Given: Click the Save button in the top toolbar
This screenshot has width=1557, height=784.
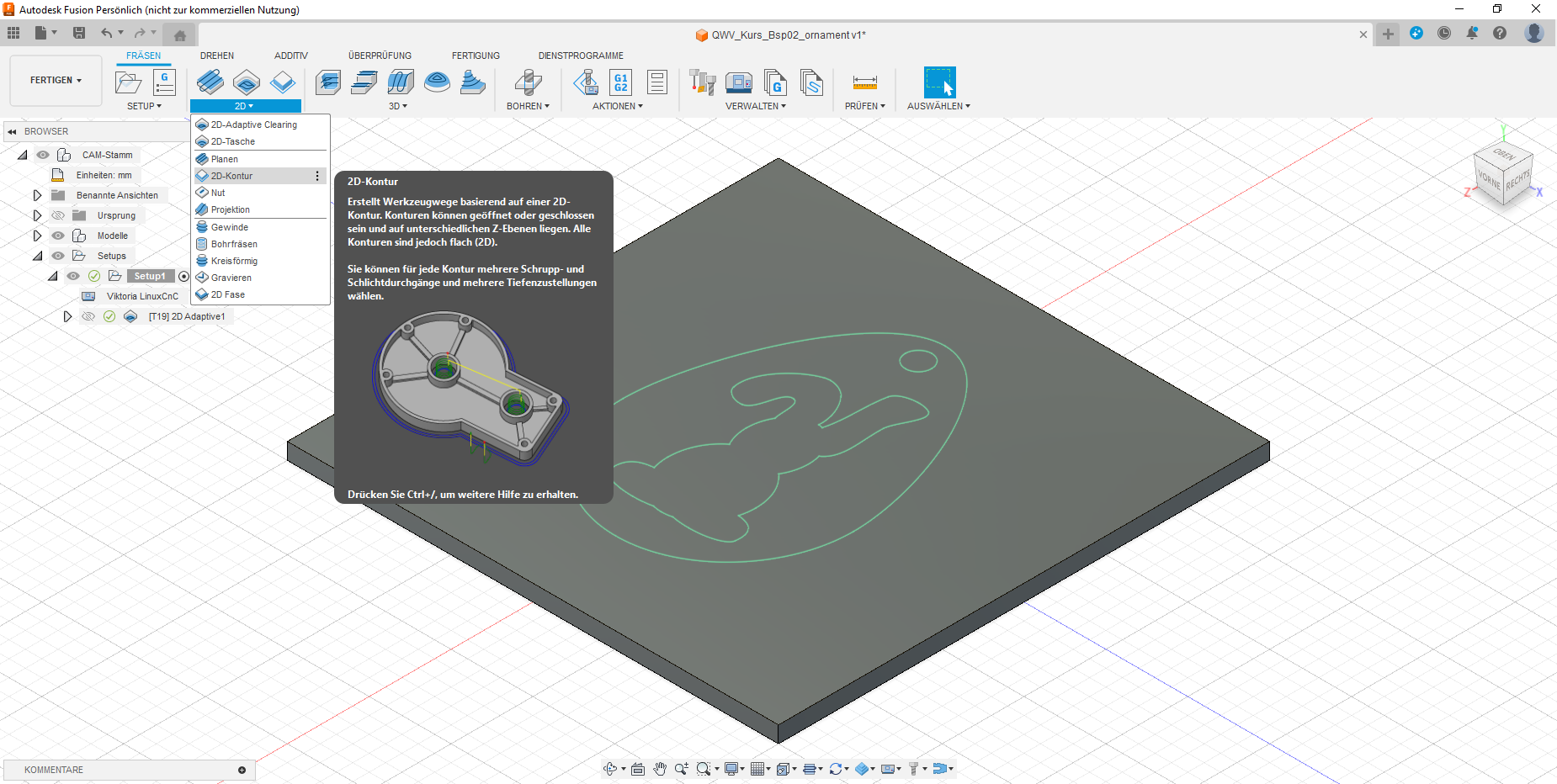Looking at the screenshot, I should pyautogui.click(x=79, y=33).
